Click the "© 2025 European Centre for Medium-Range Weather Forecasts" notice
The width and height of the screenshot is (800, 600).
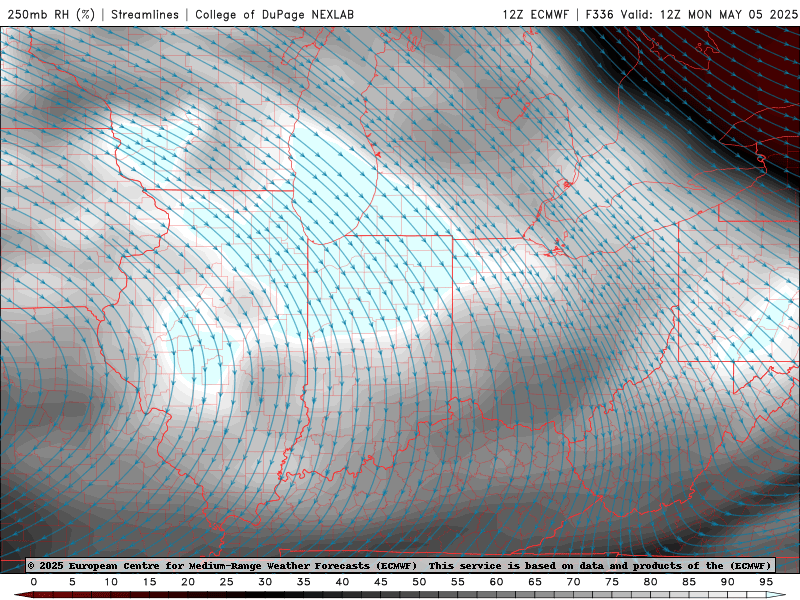[222, 566]
